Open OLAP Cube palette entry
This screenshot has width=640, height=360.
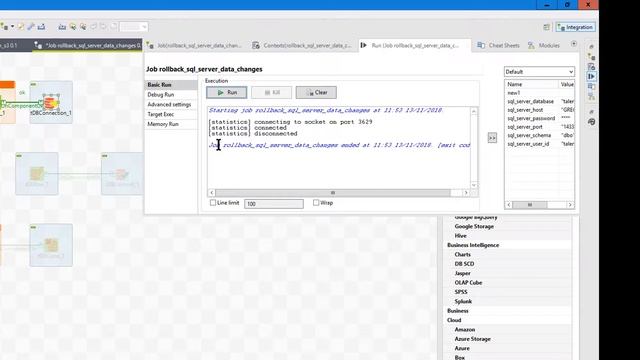[468, 282]
